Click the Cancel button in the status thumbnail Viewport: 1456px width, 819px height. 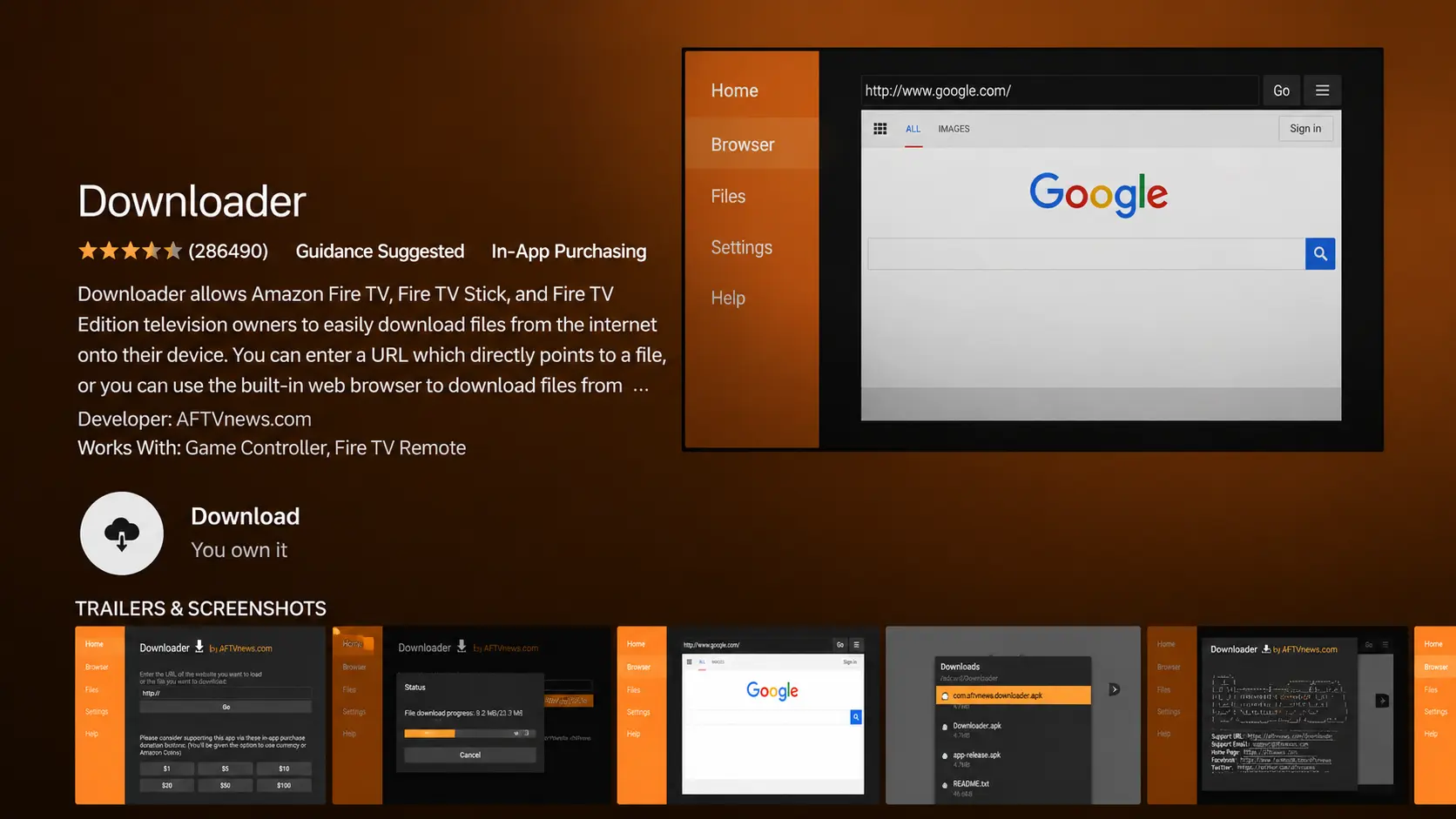pyautogui.click(x=470, y=755)
